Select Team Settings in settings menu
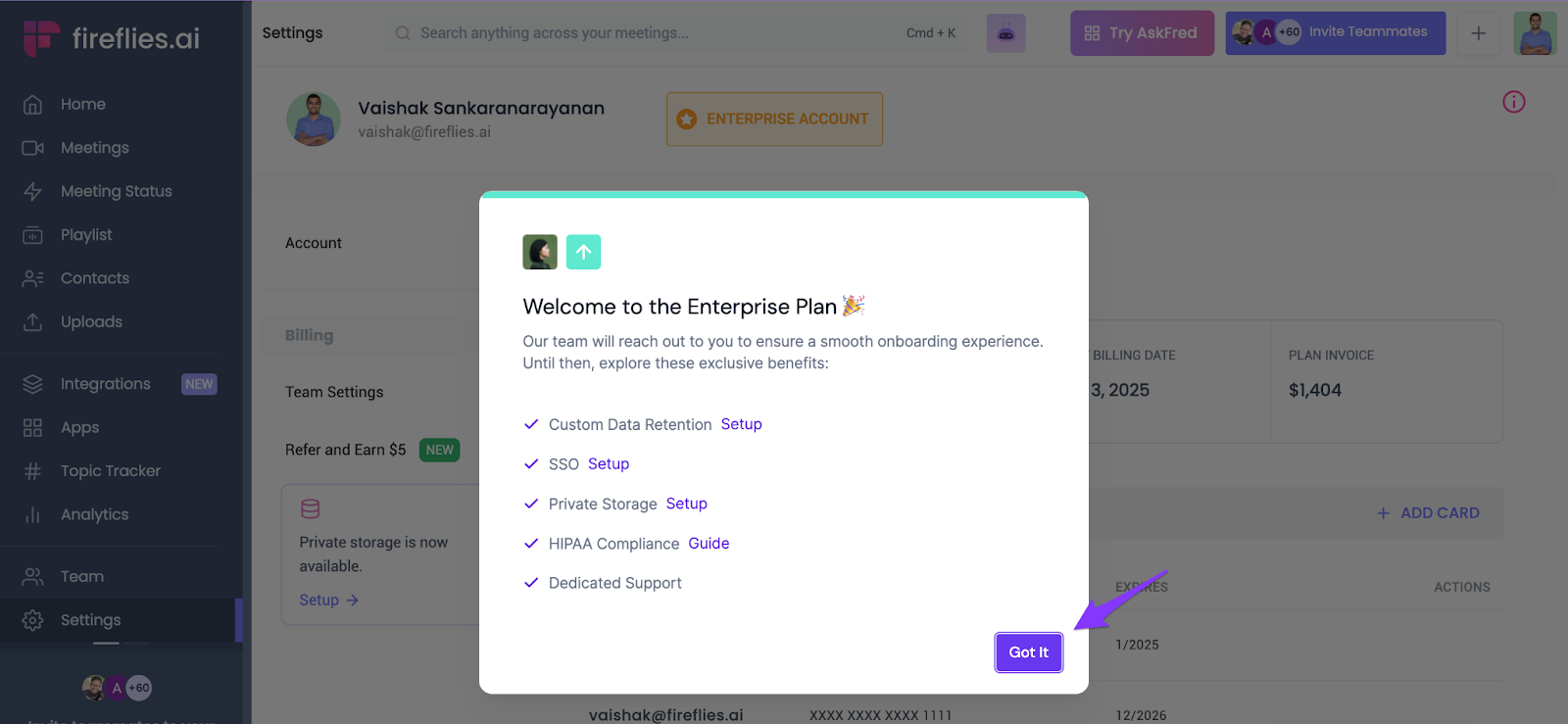 click(x=334, y=392)
